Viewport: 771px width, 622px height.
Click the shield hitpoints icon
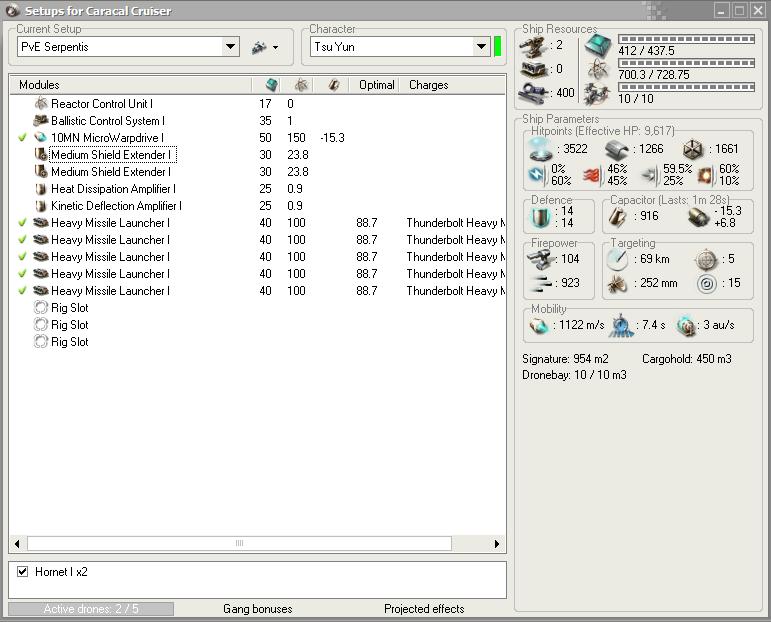pyautogui.click(x=540, y=149)
